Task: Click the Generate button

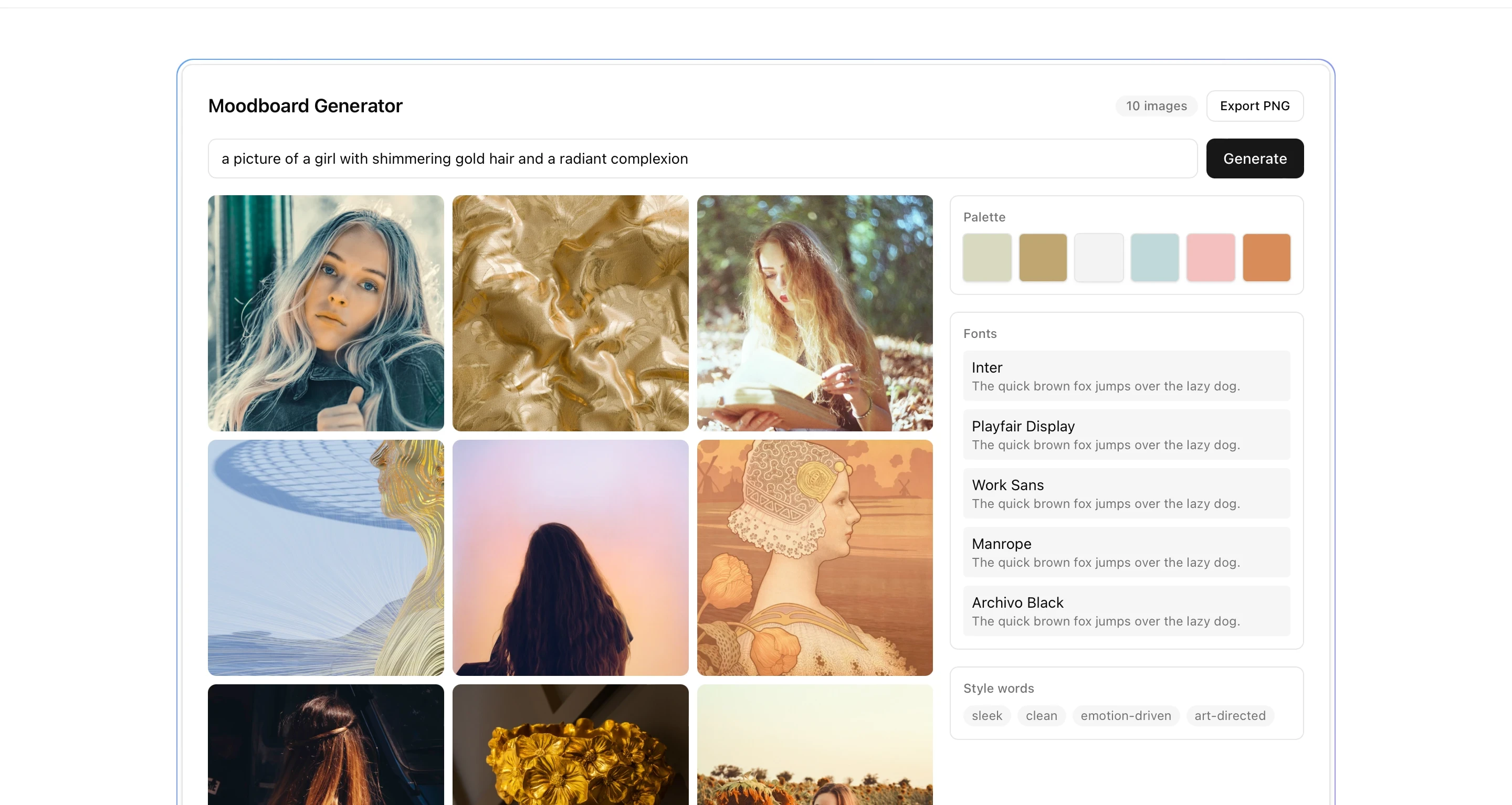Action: [1254, 158]
